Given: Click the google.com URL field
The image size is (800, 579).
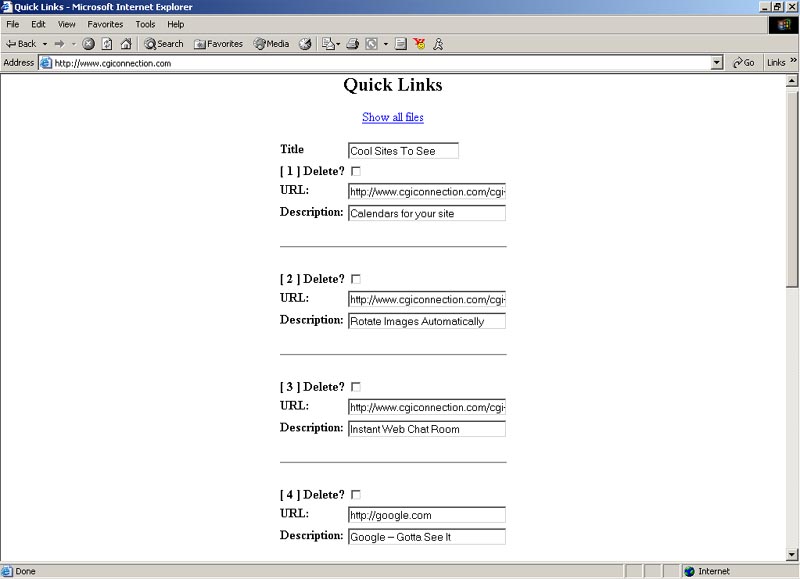Looking at the screenshot, I should (427, 515).
